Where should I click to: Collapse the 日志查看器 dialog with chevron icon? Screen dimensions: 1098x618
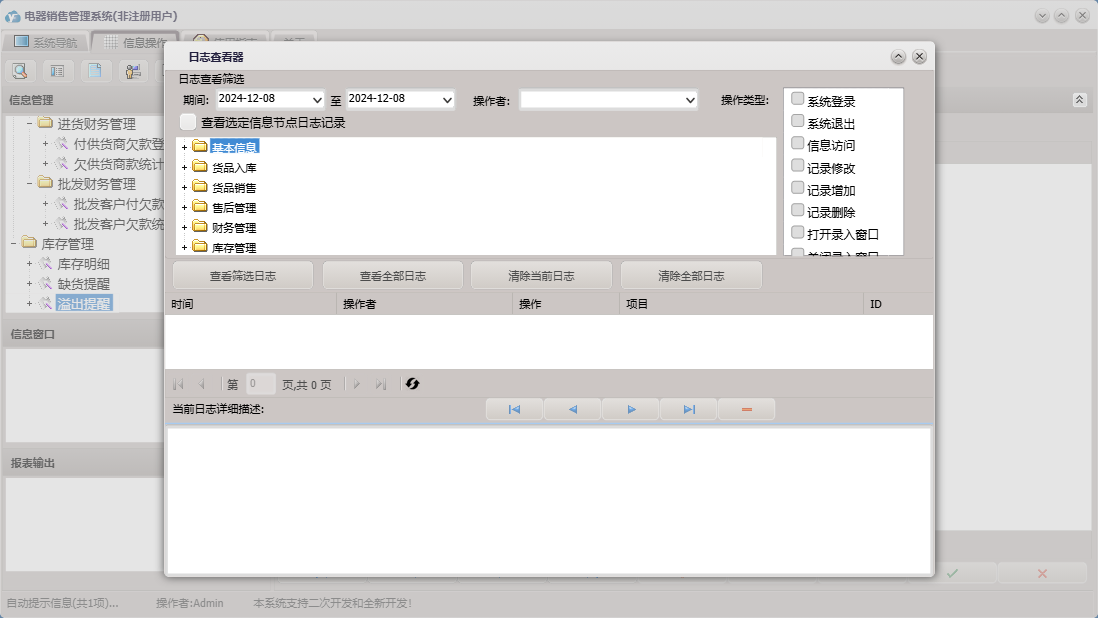click(898, 57)
